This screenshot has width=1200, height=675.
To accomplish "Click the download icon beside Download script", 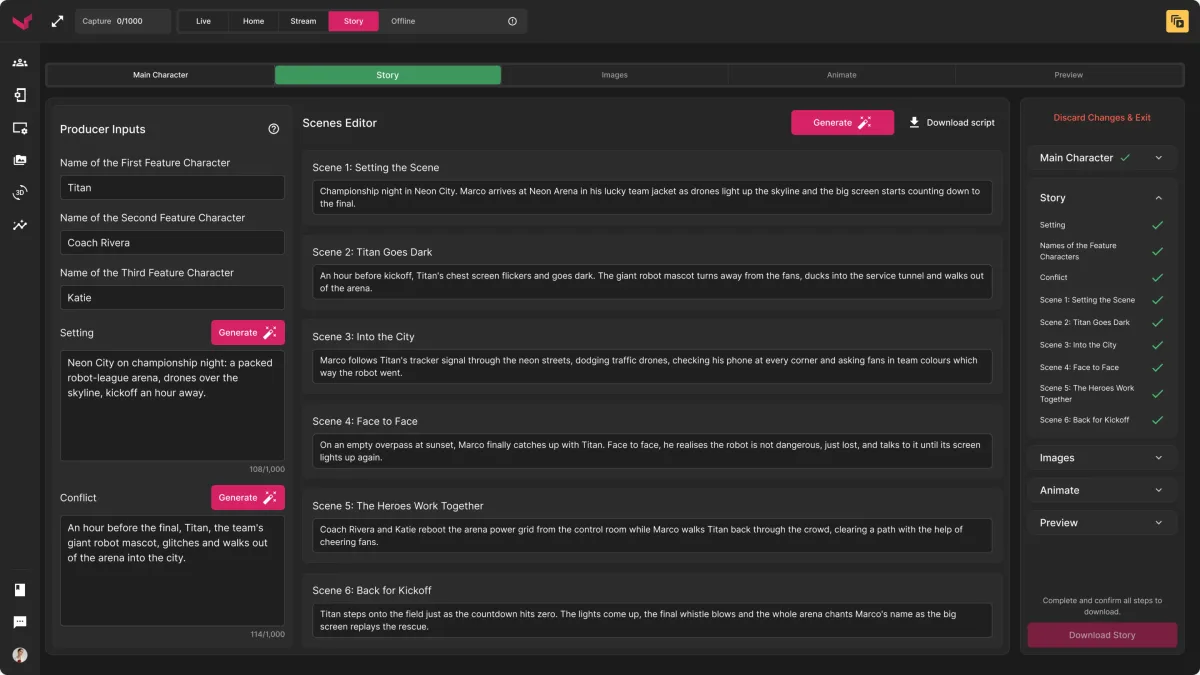I will pos(914,122).
